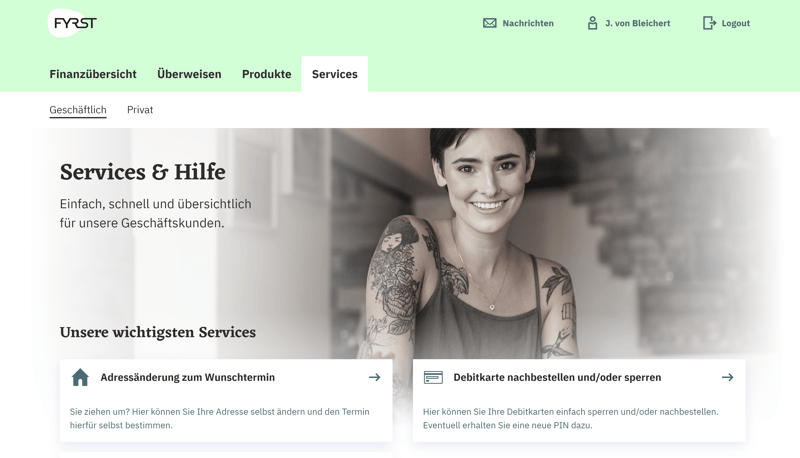Switch to the Privat sub-tab
The image size is (800, 458).
pyautogui.click(x=140, y=110)
